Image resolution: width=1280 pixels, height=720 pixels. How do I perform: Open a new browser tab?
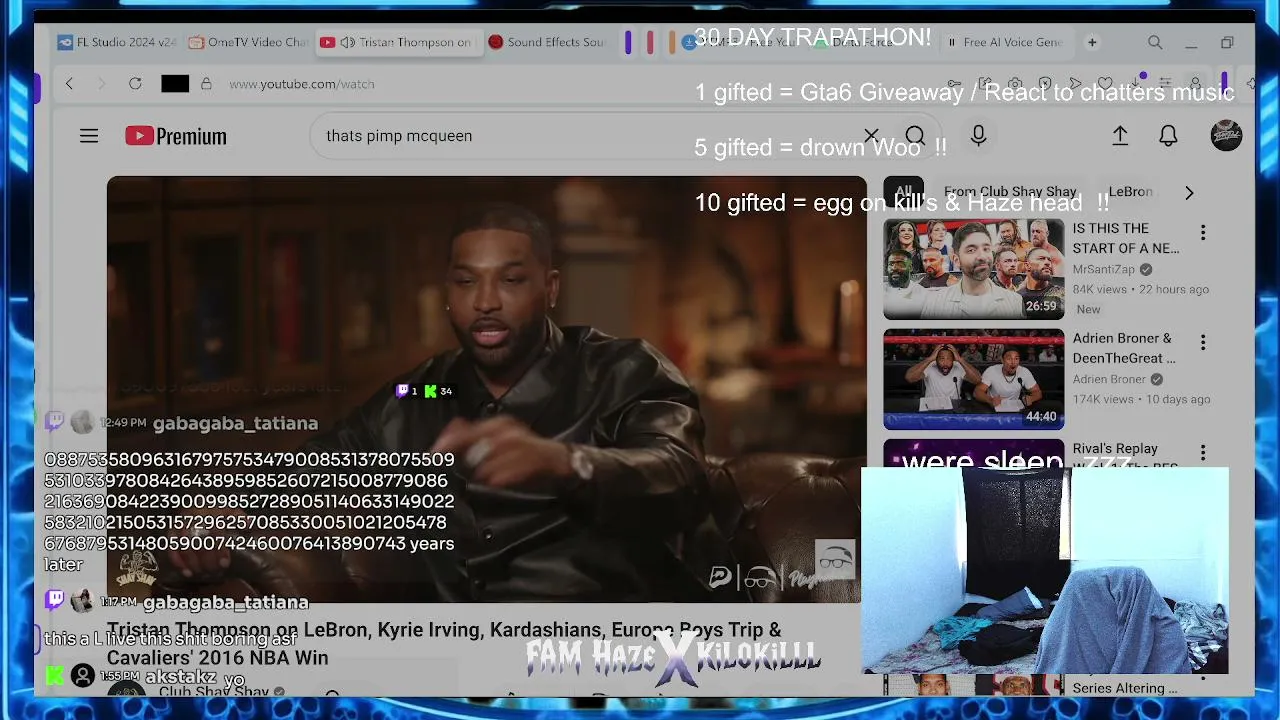tap(1092, 42)
